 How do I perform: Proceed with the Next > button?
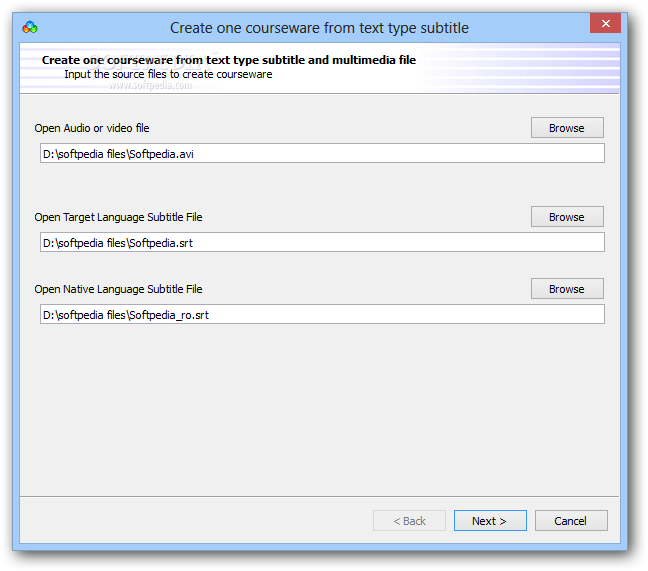pos(490,521)
